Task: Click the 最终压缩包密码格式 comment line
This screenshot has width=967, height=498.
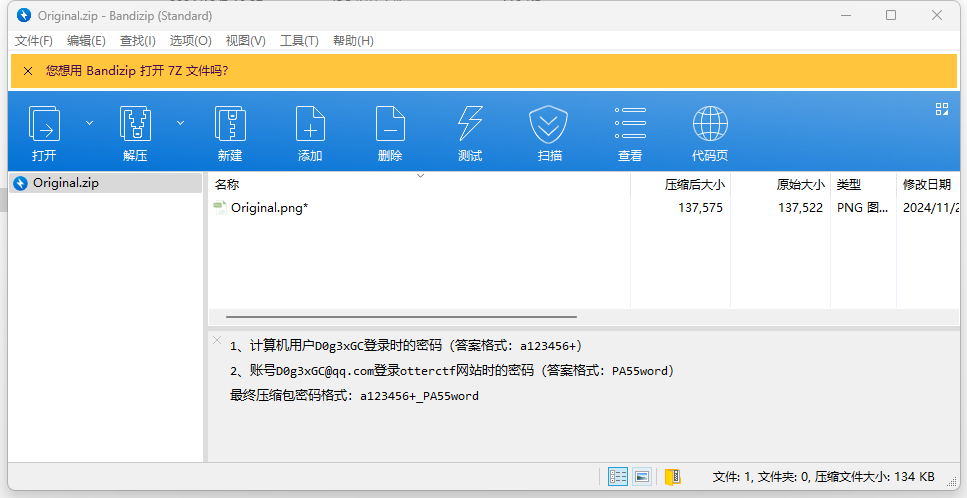Action: pyautogui.click(x=354, y=396)
